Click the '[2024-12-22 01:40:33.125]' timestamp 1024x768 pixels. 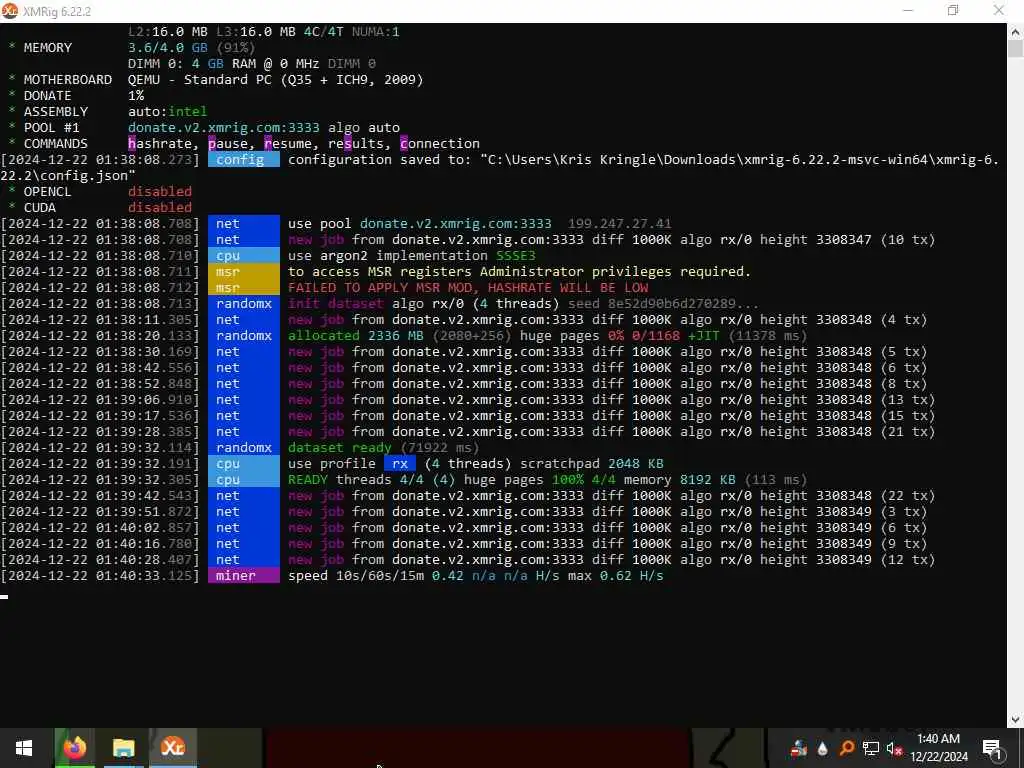[100, 575]
